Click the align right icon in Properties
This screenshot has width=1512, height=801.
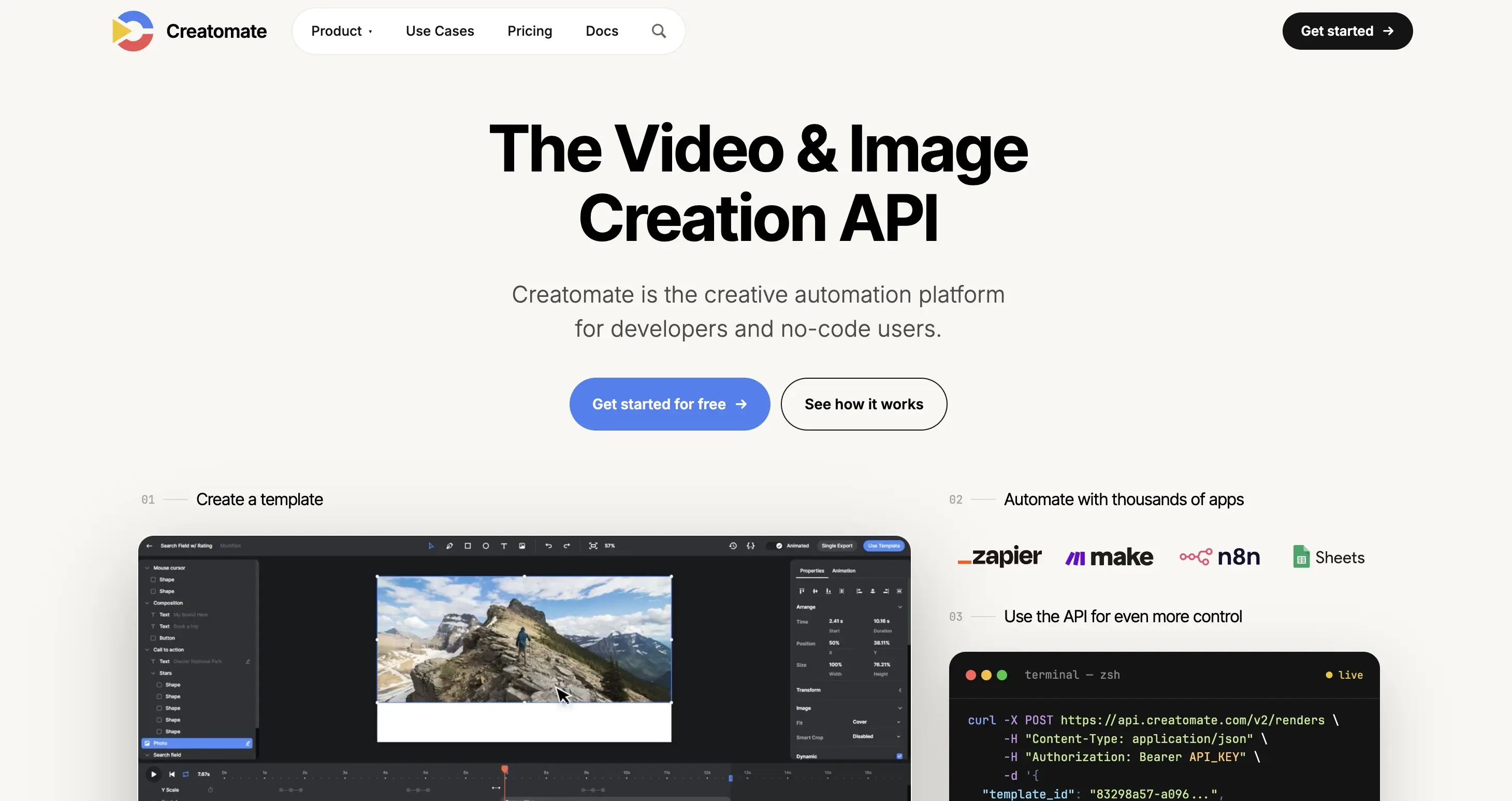click(886, 591)
